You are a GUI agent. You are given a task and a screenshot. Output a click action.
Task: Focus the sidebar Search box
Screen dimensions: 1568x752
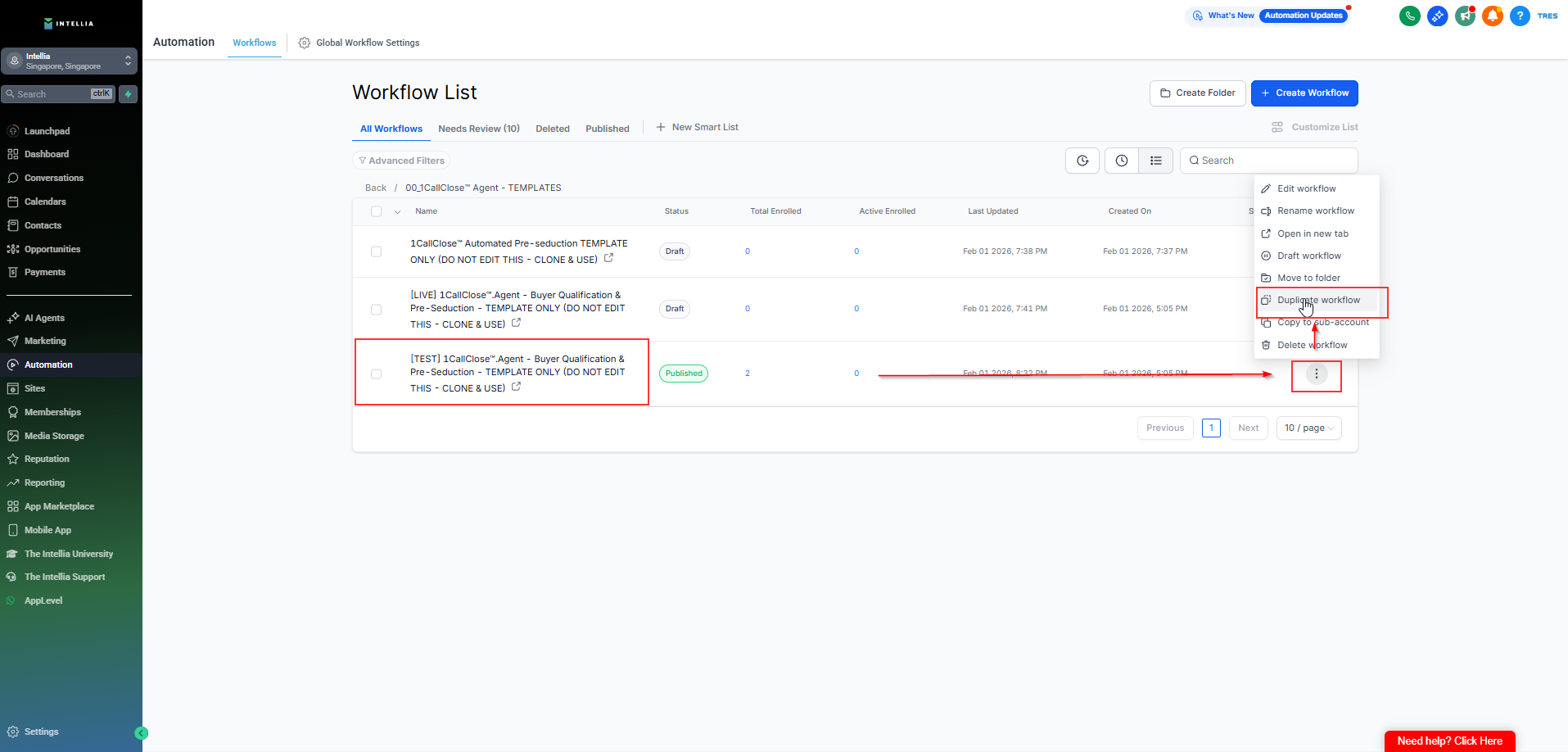58,94
